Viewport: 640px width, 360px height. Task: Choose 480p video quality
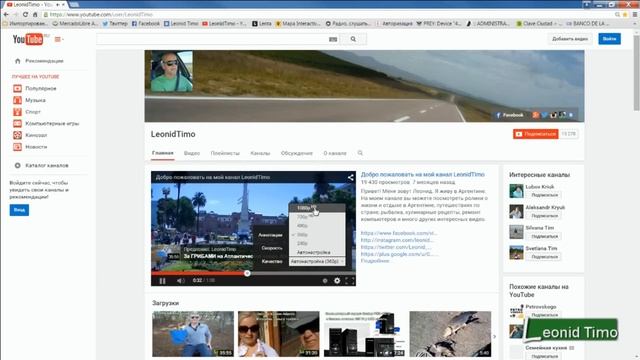[317, 226]
